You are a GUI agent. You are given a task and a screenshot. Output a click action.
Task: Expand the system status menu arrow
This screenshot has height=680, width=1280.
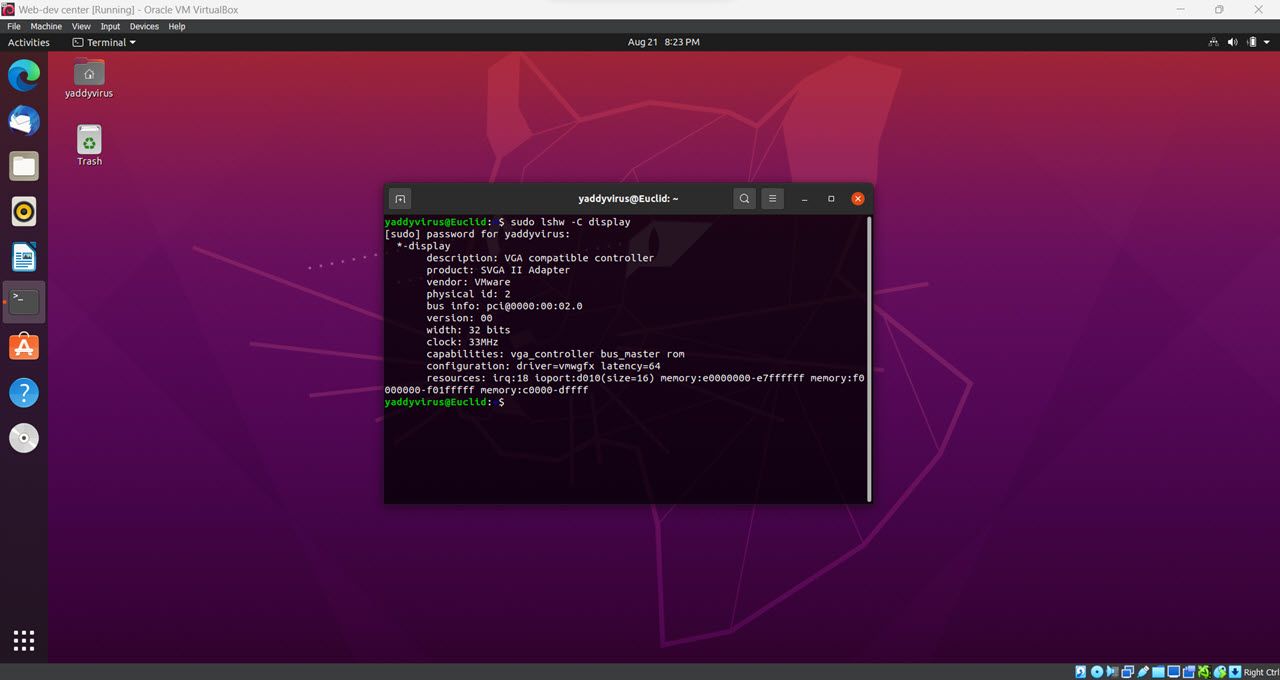pos(1268,42)
